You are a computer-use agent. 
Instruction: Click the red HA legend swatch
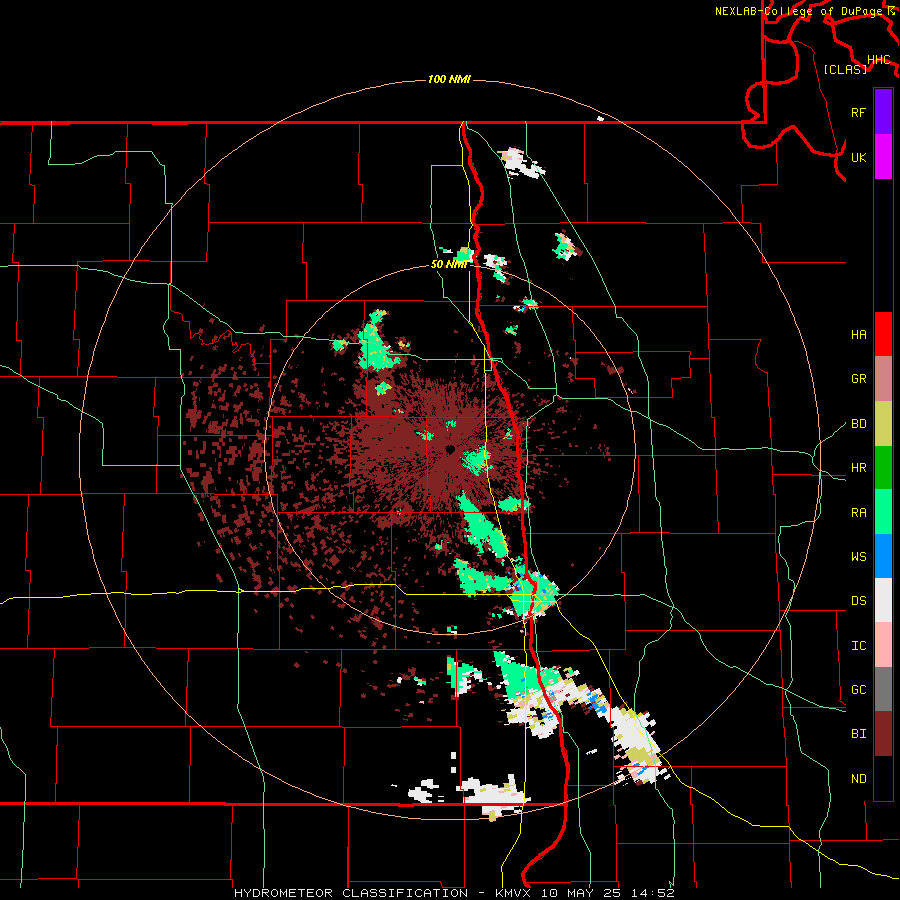pyautogui.click(x=883, y=334)
